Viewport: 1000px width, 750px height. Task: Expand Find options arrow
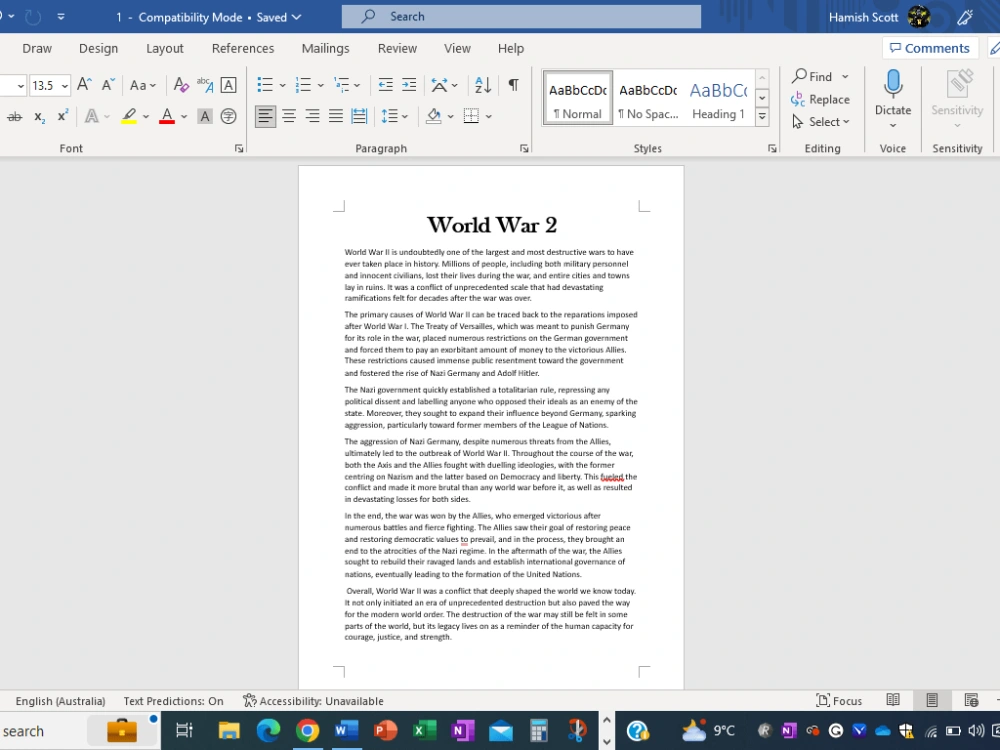[845, 77]
